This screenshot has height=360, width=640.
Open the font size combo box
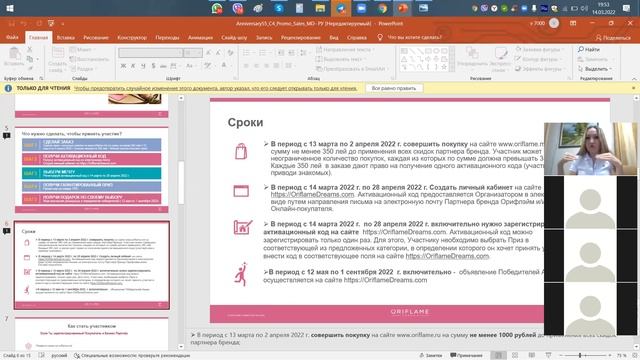(193, 53)
